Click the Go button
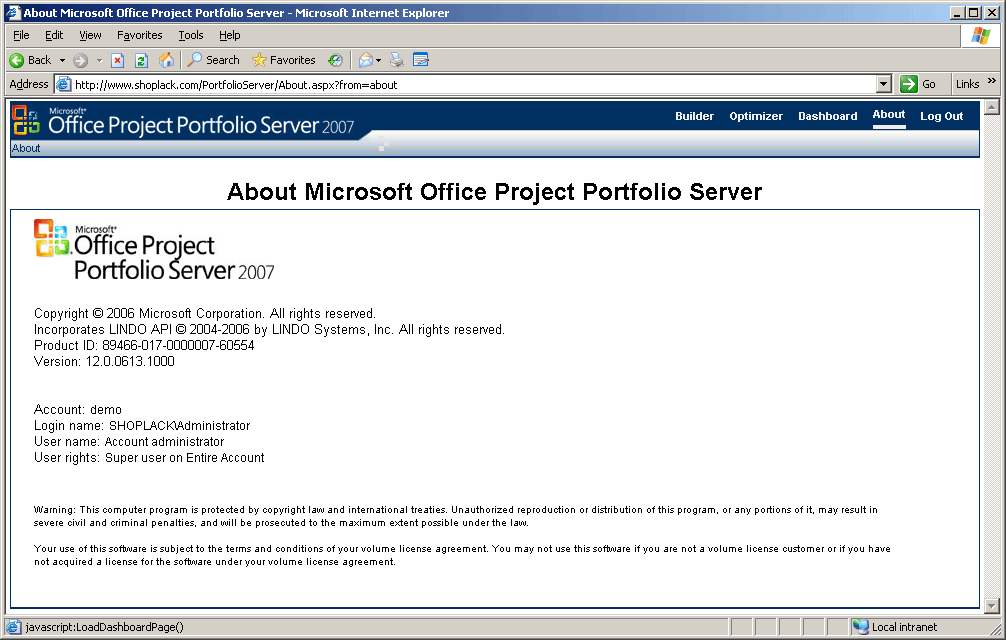Viewport: 1006px width, 640px height. (918, 84)
